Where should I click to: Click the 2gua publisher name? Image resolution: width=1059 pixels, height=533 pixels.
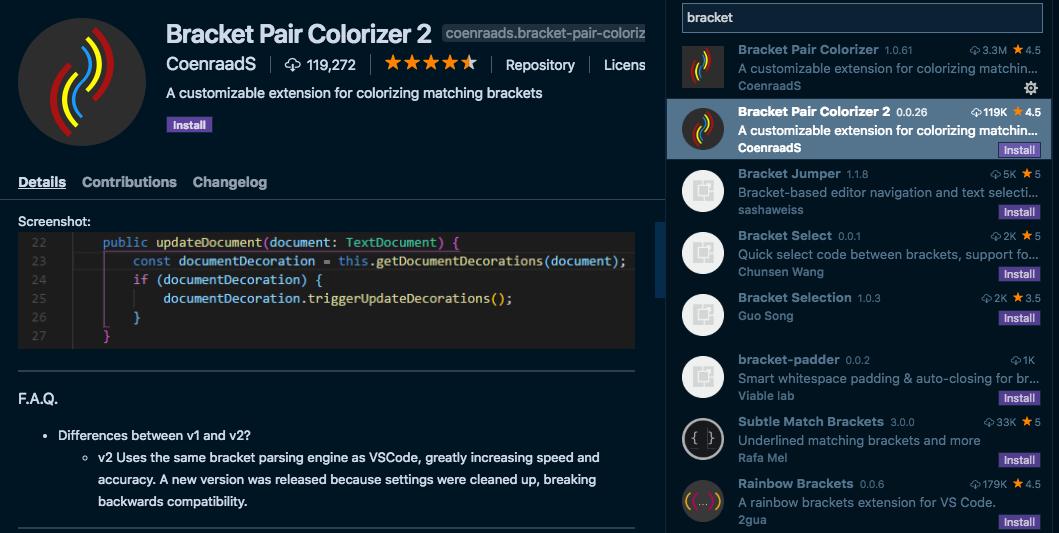pyautogui.click(x=752, y=520)
